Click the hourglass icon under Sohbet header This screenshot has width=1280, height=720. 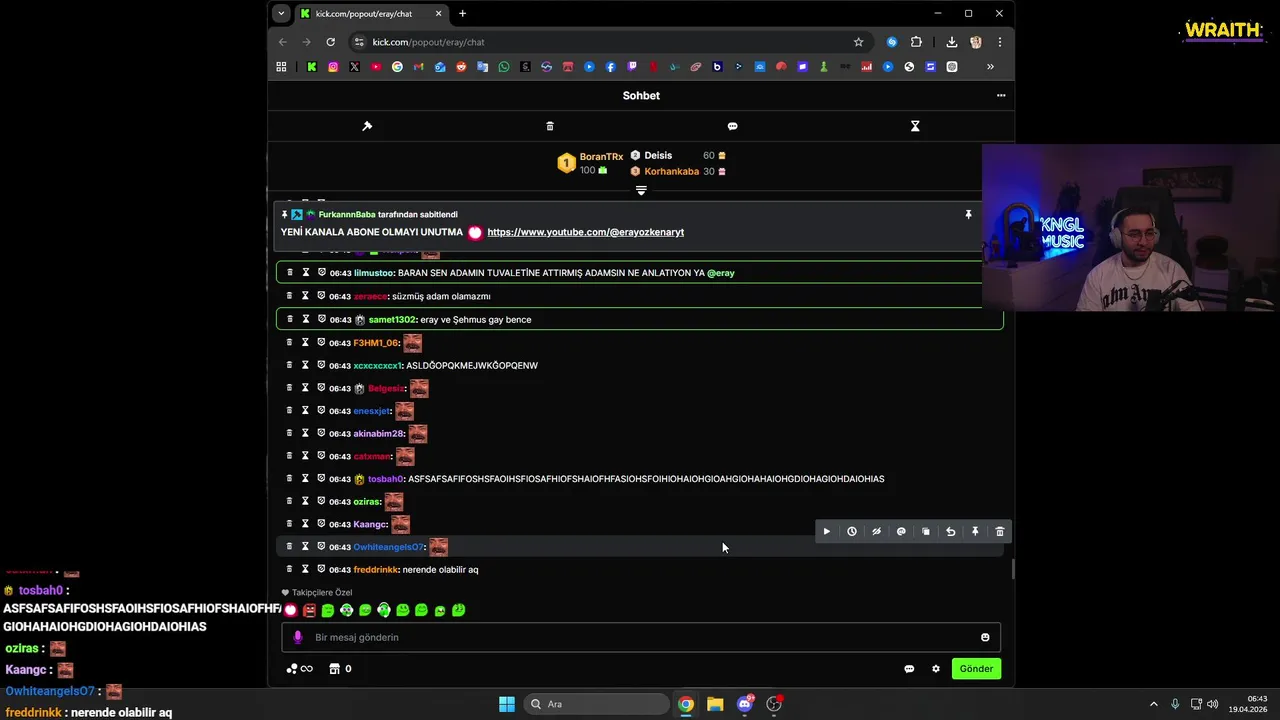[x=915, y=126]
